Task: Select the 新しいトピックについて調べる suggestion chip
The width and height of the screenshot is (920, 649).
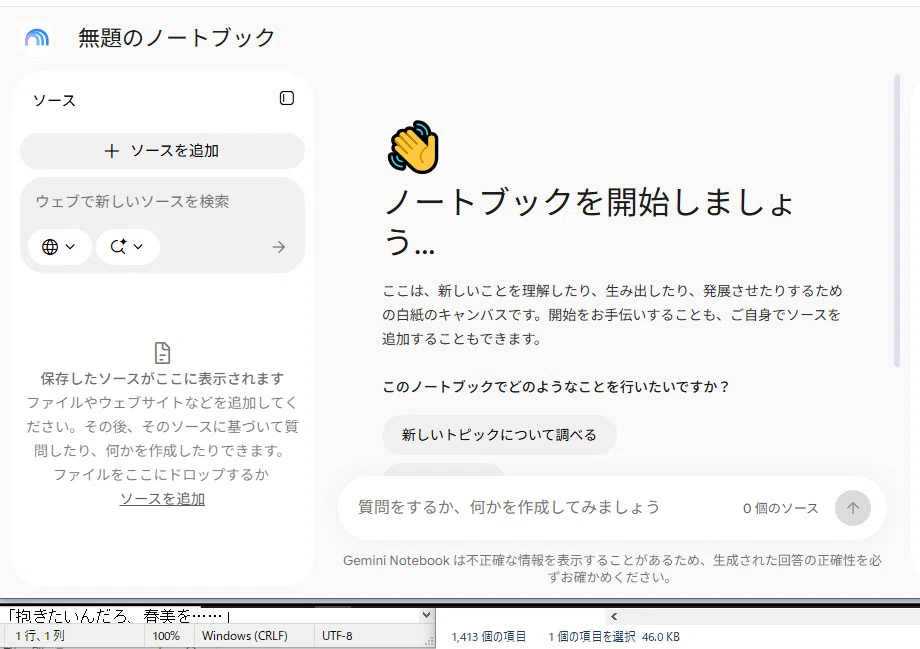Action: [499, 435]
